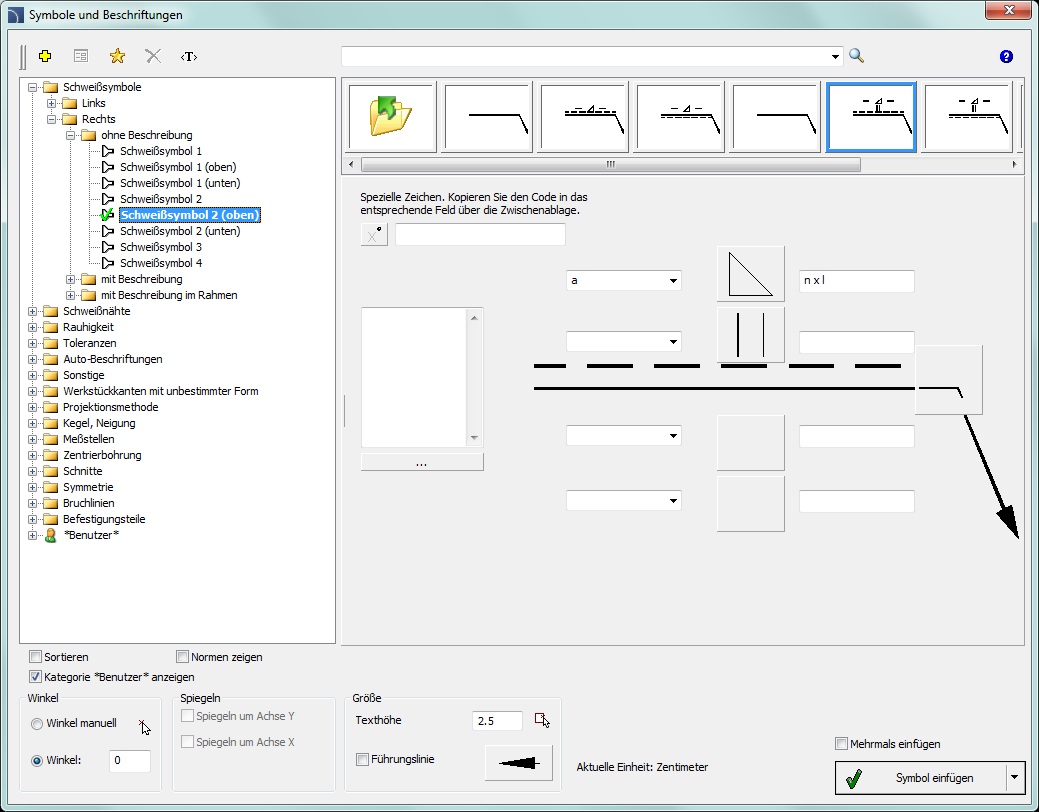This screenshot has width=1039, height=812.
Task: Click the fillet weld triangle symbol button
Action: coord(750,274)
